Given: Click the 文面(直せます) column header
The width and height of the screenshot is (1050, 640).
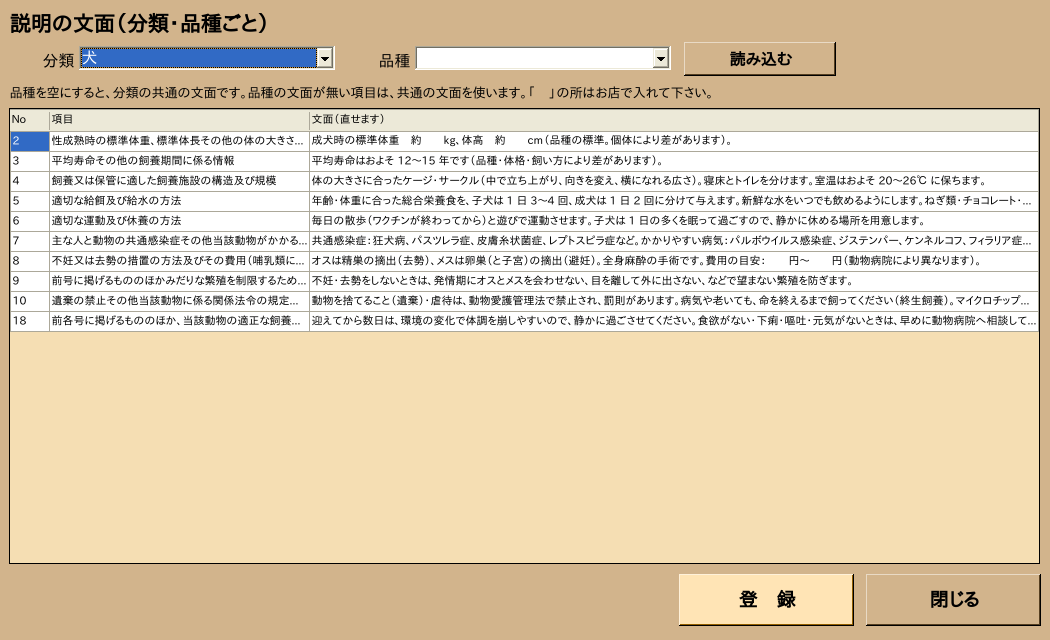Looking at the screenshot, I should [x=674, y=120].
